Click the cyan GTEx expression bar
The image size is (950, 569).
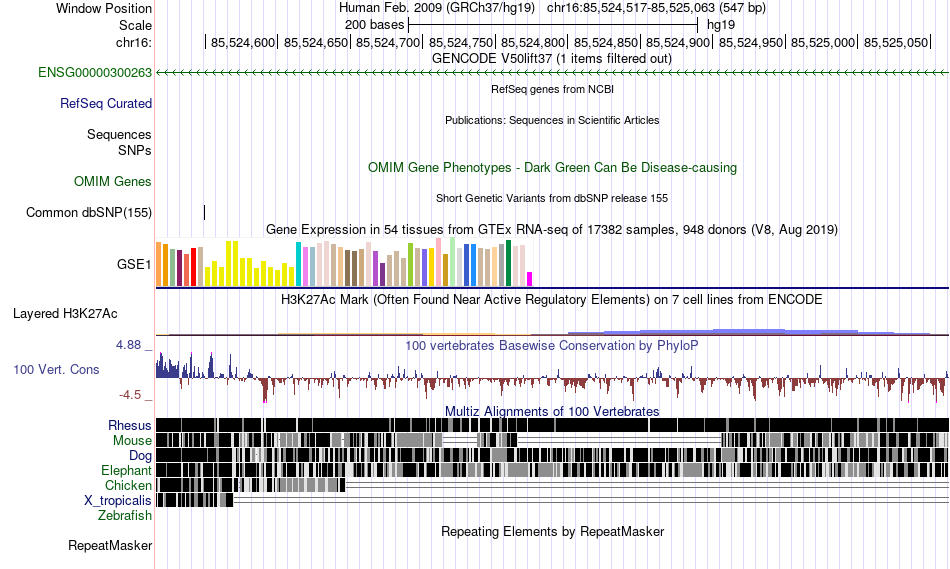coord(298,264)
